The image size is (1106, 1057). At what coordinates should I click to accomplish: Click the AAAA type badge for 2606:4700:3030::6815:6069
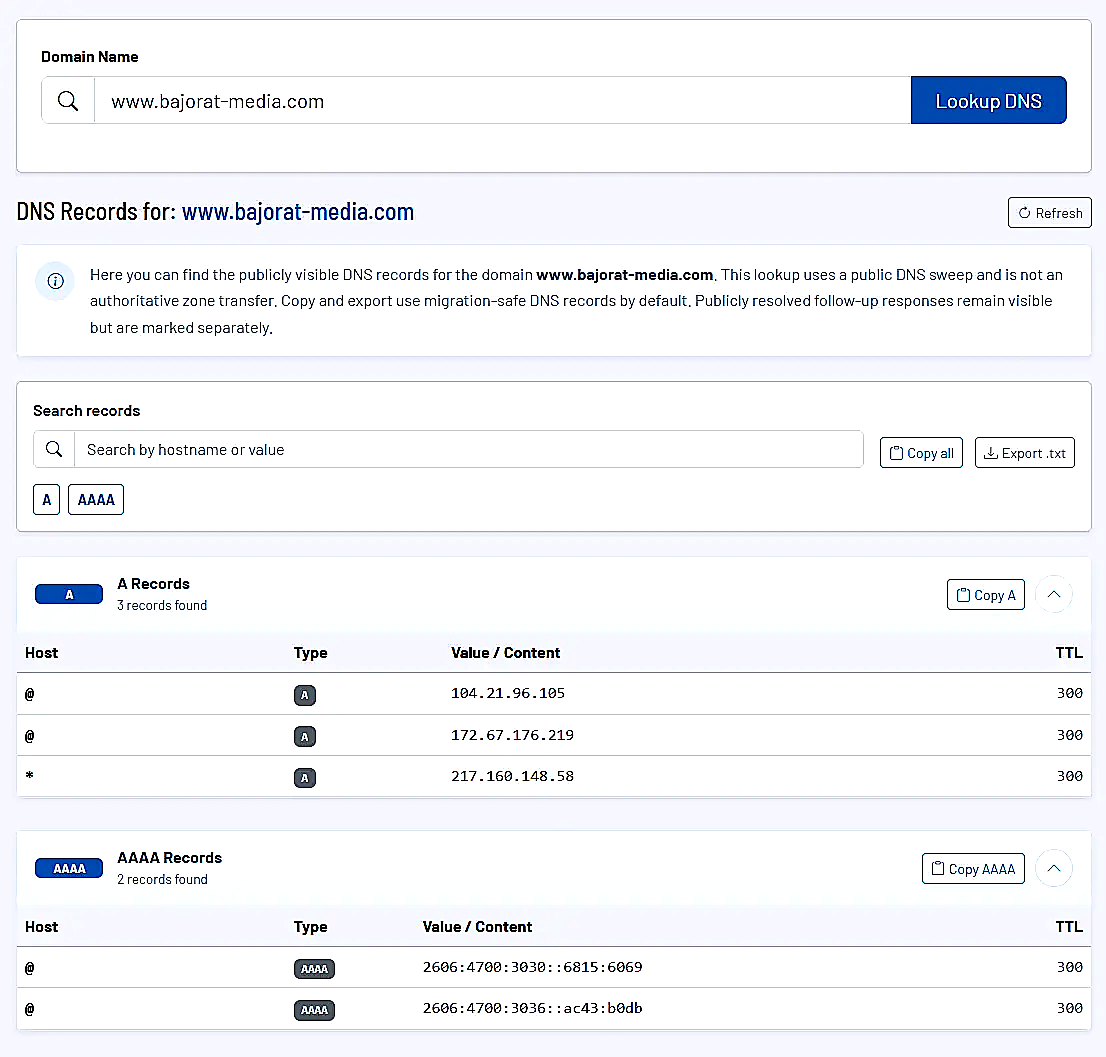pos(315,969)
